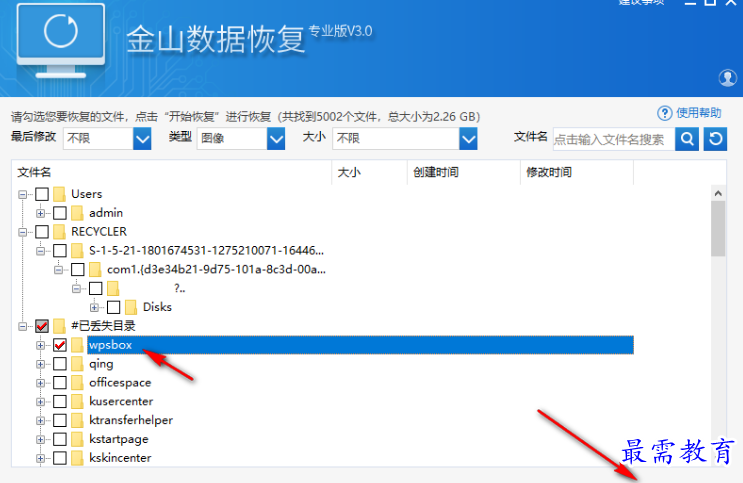743x483 pixels.
Task: Expand the Disks tree node
Action: pyautogui.click(x=94, y=308)
